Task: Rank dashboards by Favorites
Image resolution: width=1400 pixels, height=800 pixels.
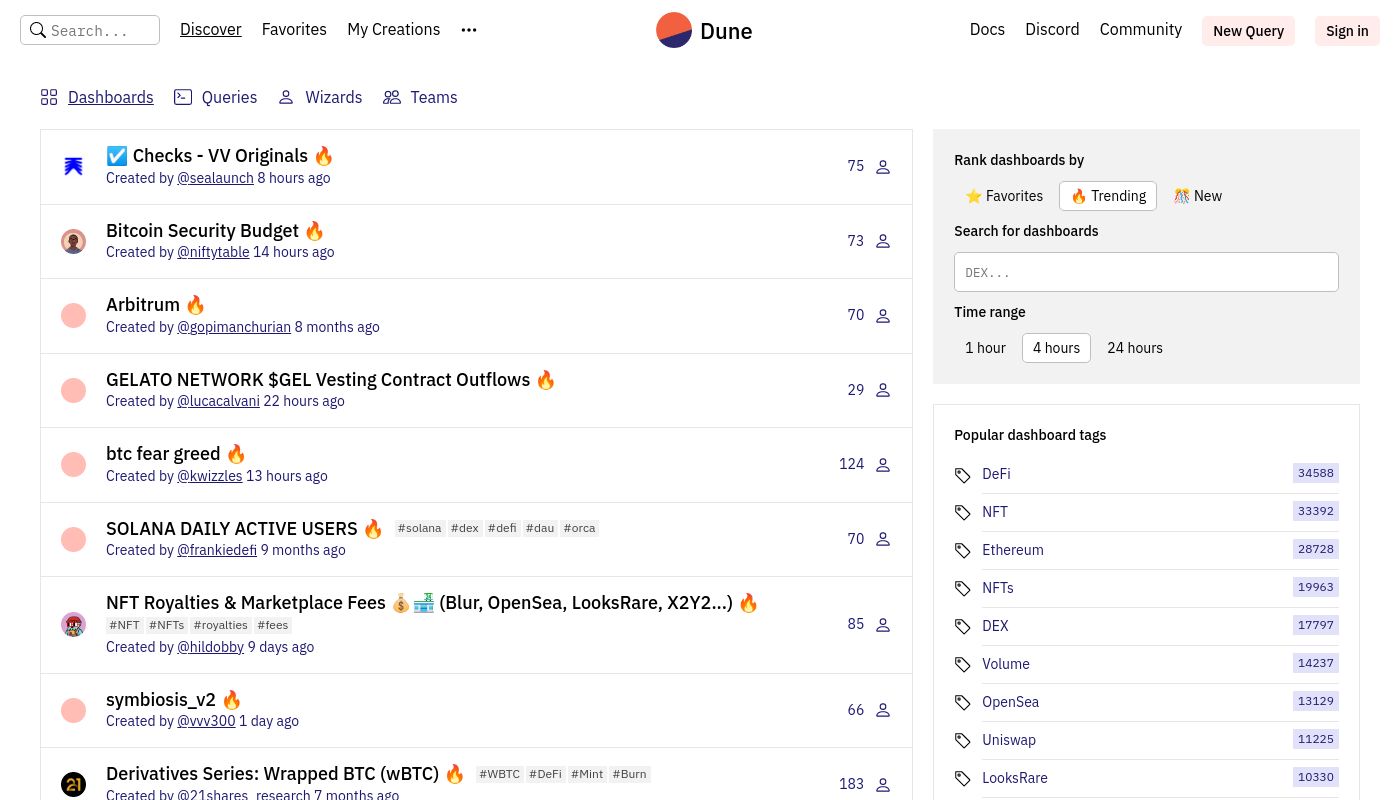Action: [1004, 196]
